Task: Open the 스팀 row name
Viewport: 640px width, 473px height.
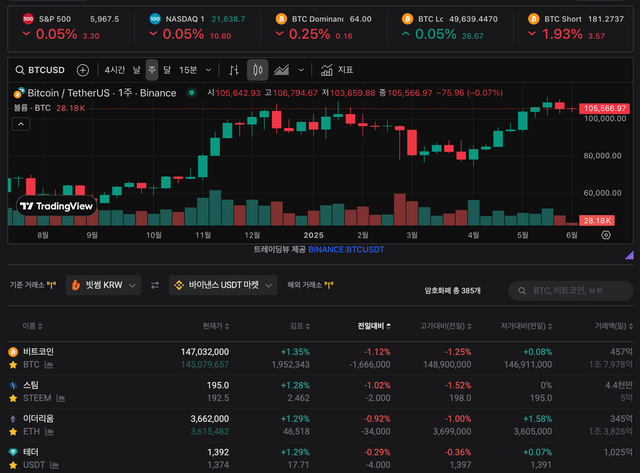Action: (31, 385)
